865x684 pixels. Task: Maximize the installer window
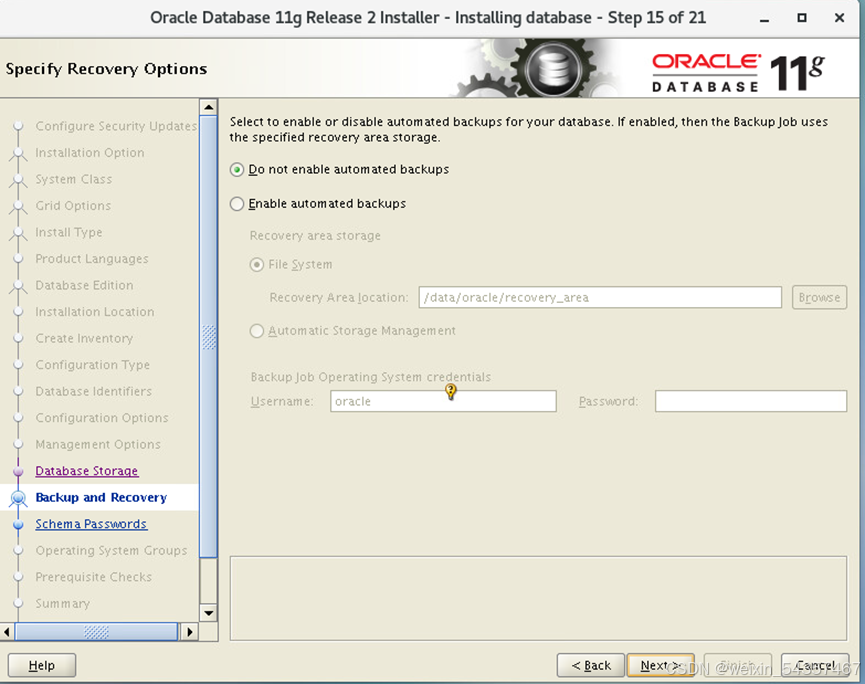(802, 18)
